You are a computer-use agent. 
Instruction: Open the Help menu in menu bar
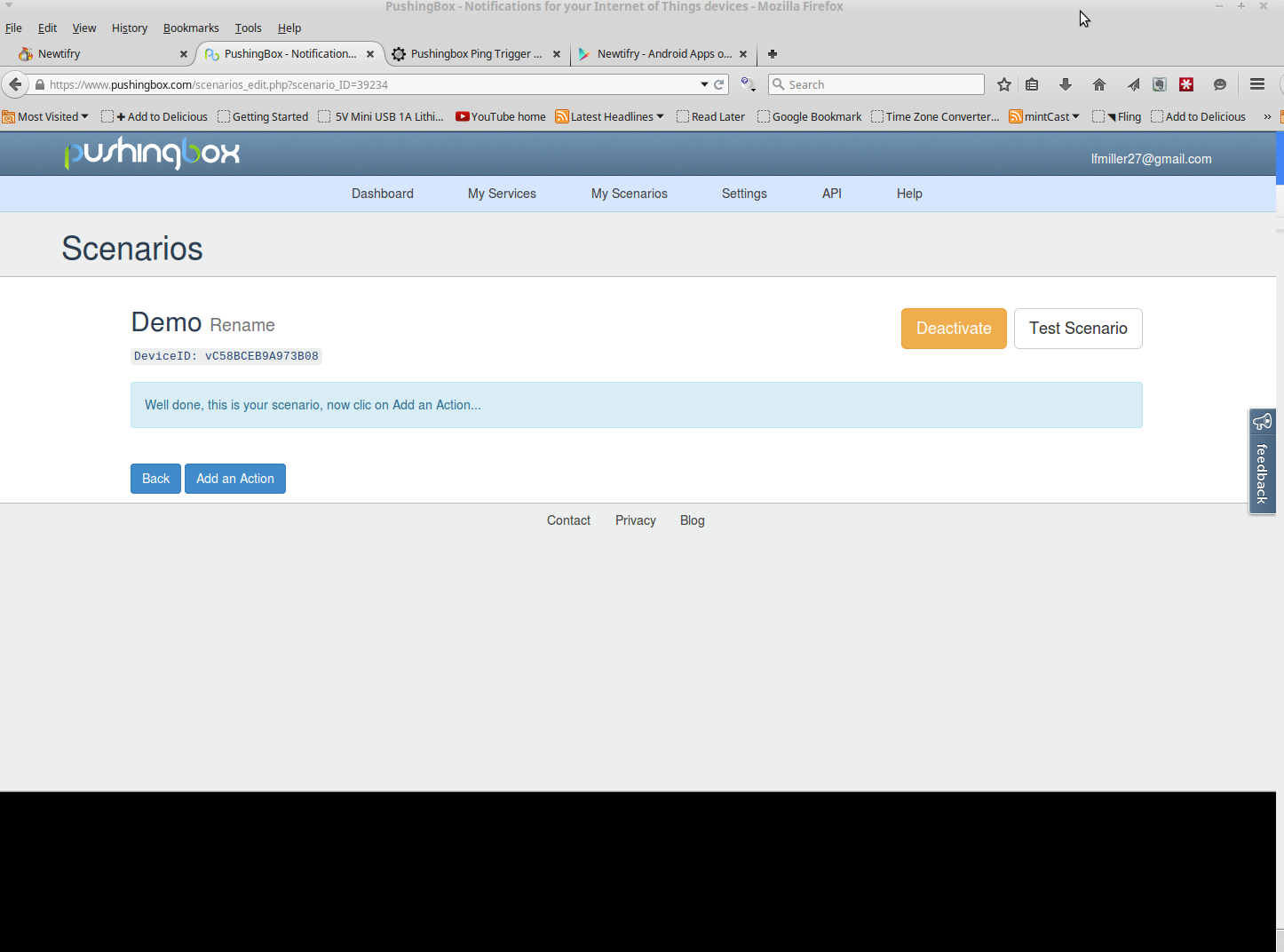coord(289,28)
